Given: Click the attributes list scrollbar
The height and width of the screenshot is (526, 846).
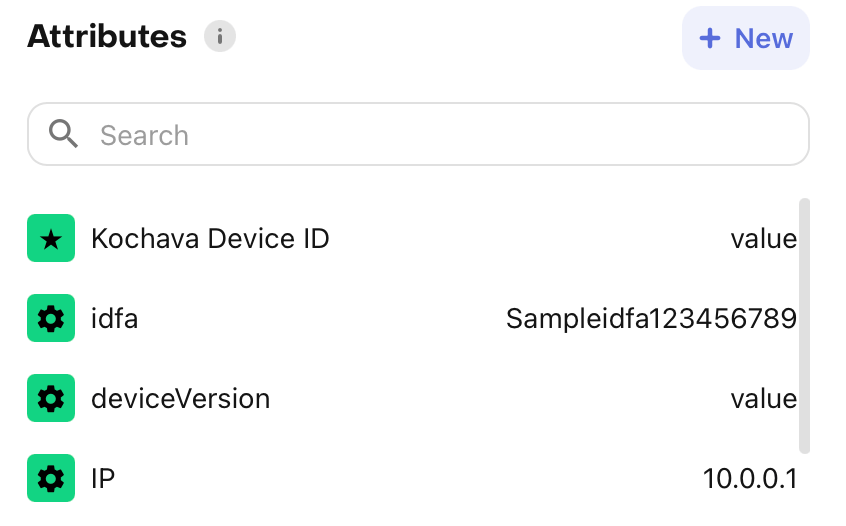Looking at the screenshot, I should (x=804, y=325).
